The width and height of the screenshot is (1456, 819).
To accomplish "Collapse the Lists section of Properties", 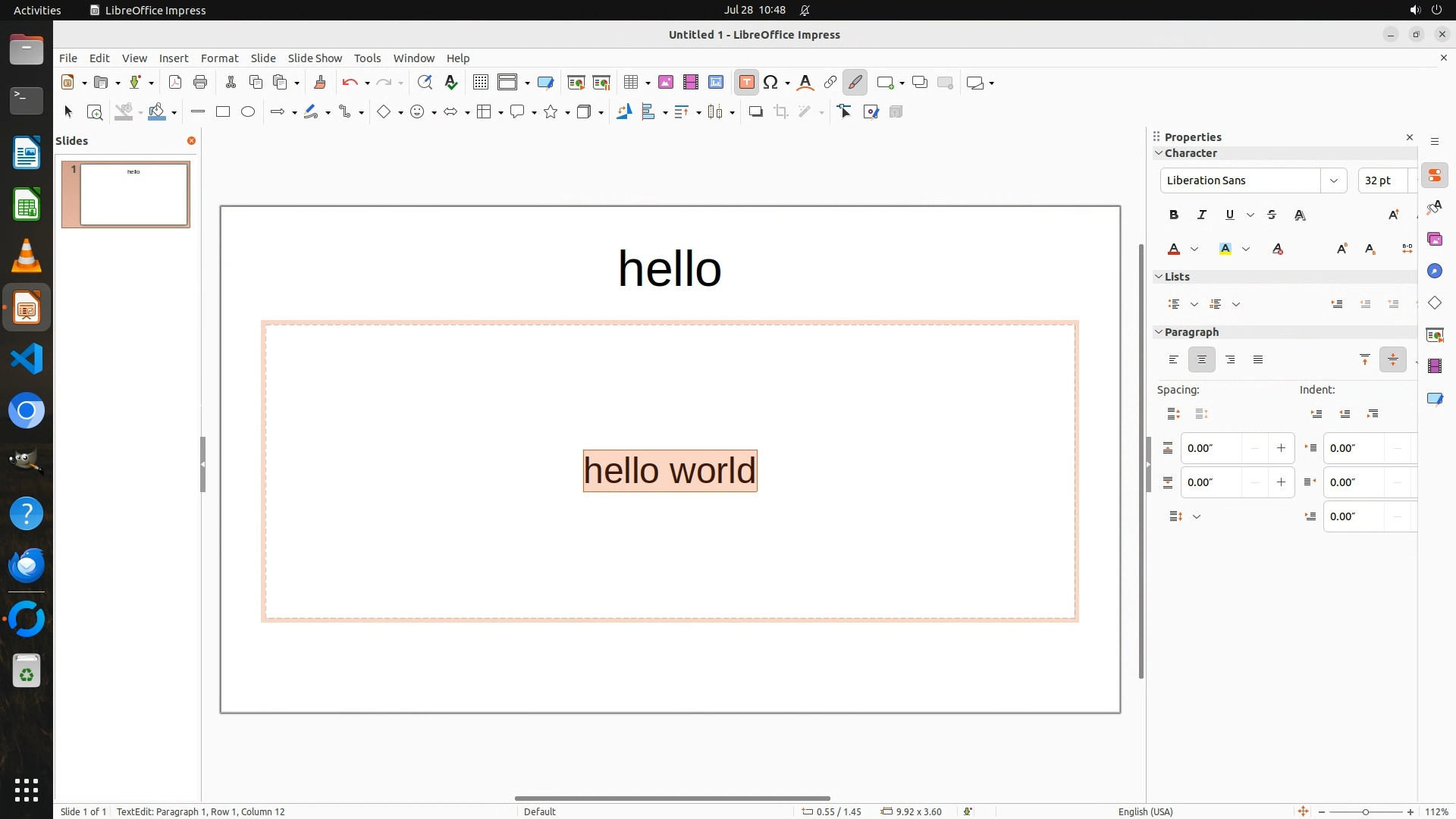I will point(1159,277).
